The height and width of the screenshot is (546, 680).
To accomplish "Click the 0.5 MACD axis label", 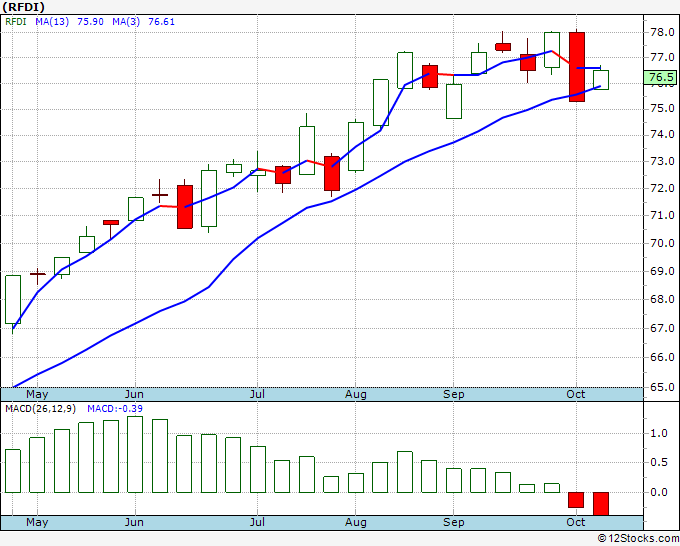I will click(x=659, y=462).
